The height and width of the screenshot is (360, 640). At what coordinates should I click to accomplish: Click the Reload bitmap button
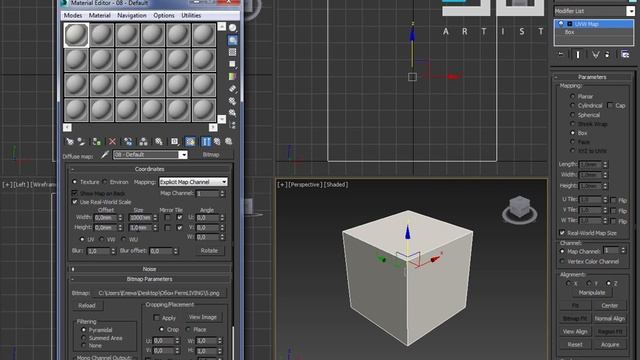click(x=87, y=305)
